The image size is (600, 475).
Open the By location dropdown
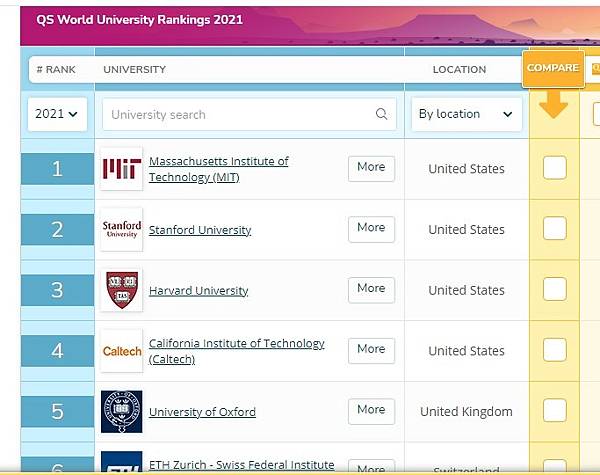point(466,114)
